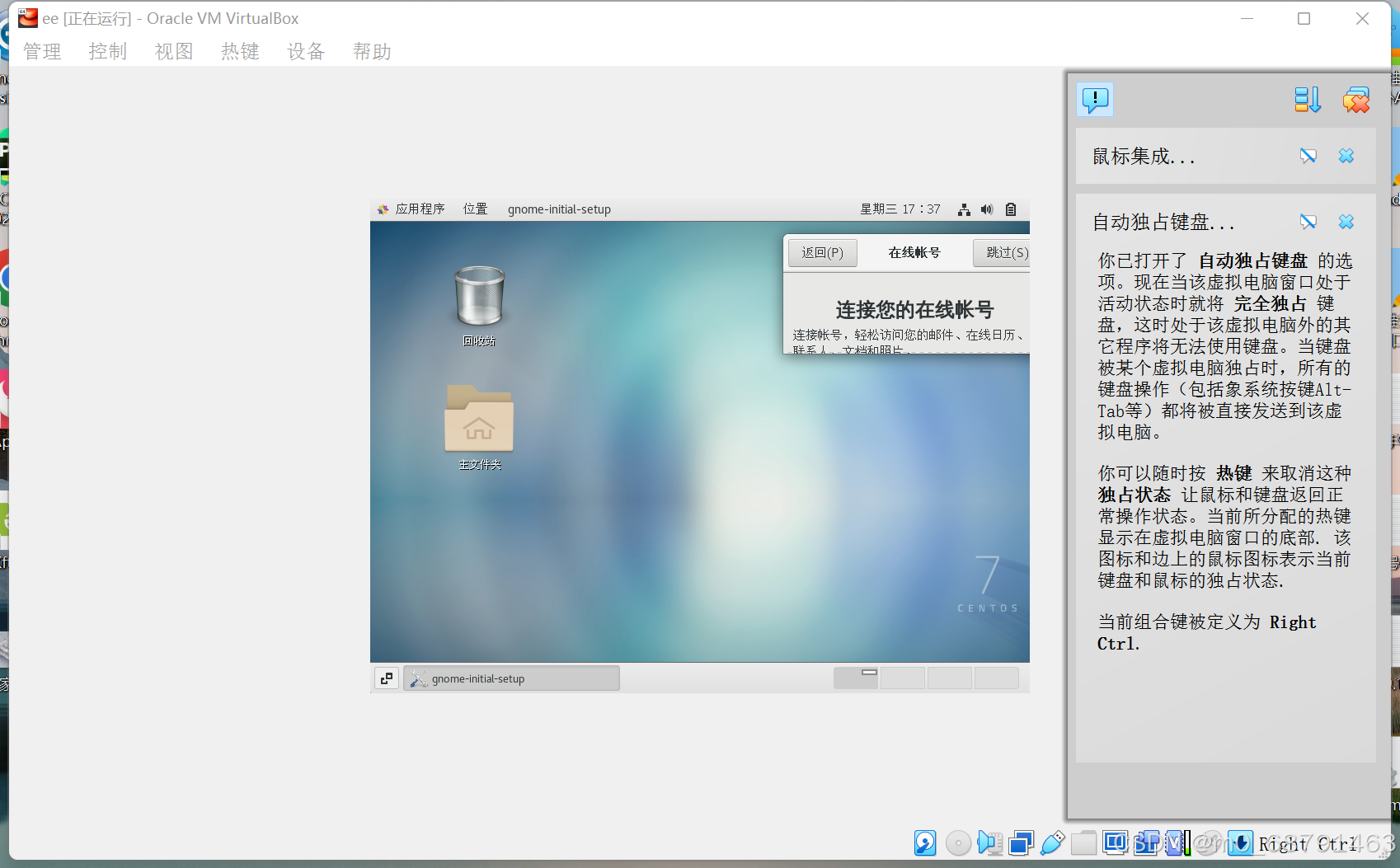Click the keyboard capture arrow status icon
Viewport: 1400px width, 868px height.
click(1240, 842)
